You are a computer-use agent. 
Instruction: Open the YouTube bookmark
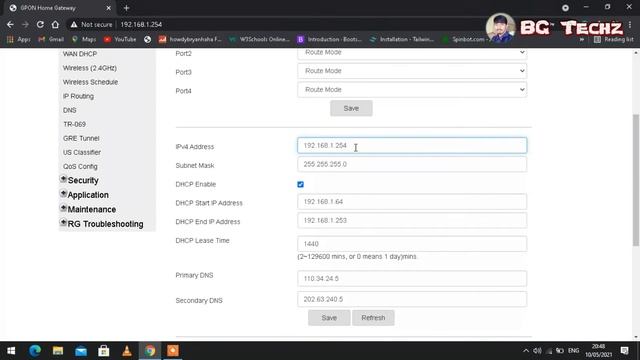[x=120, y=39]
